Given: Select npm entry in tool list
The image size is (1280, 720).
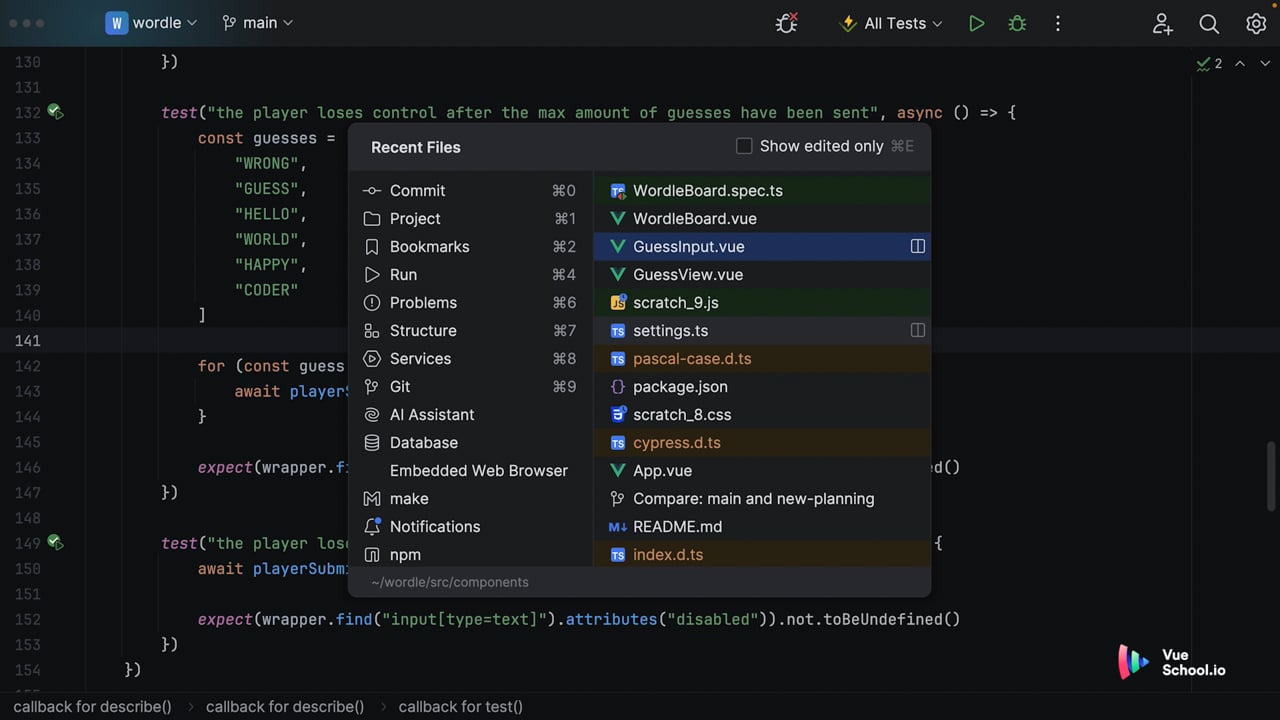Looking at the screenshot, I should point(470,554).
